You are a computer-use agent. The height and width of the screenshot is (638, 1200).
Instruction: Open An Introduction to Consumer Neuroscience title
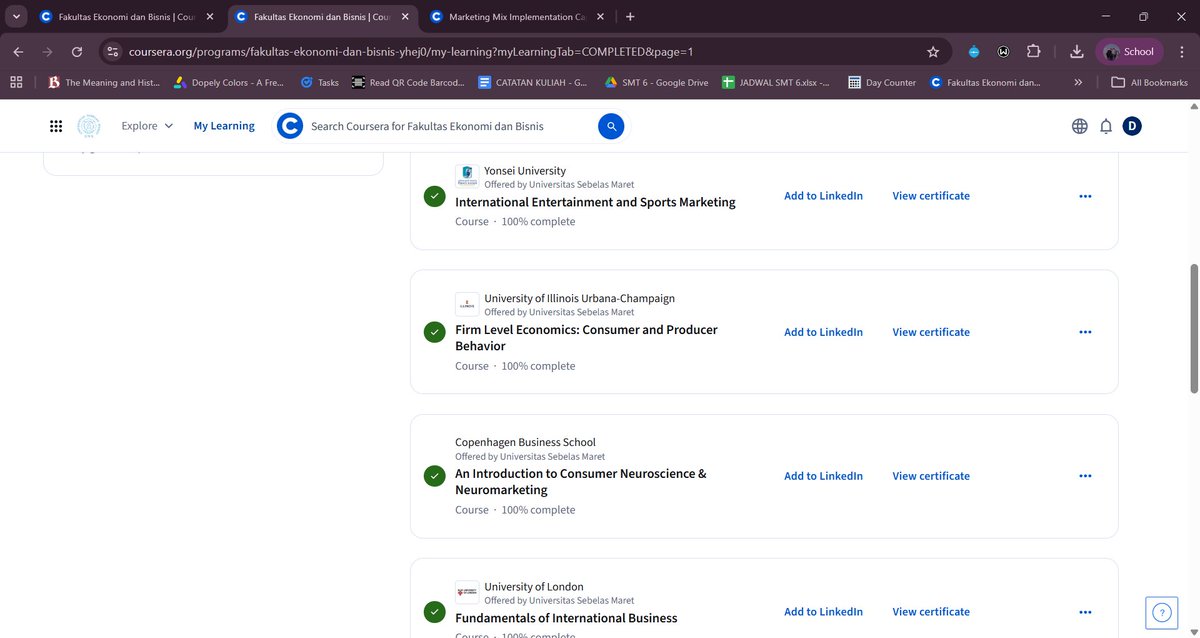coord(581,482)
